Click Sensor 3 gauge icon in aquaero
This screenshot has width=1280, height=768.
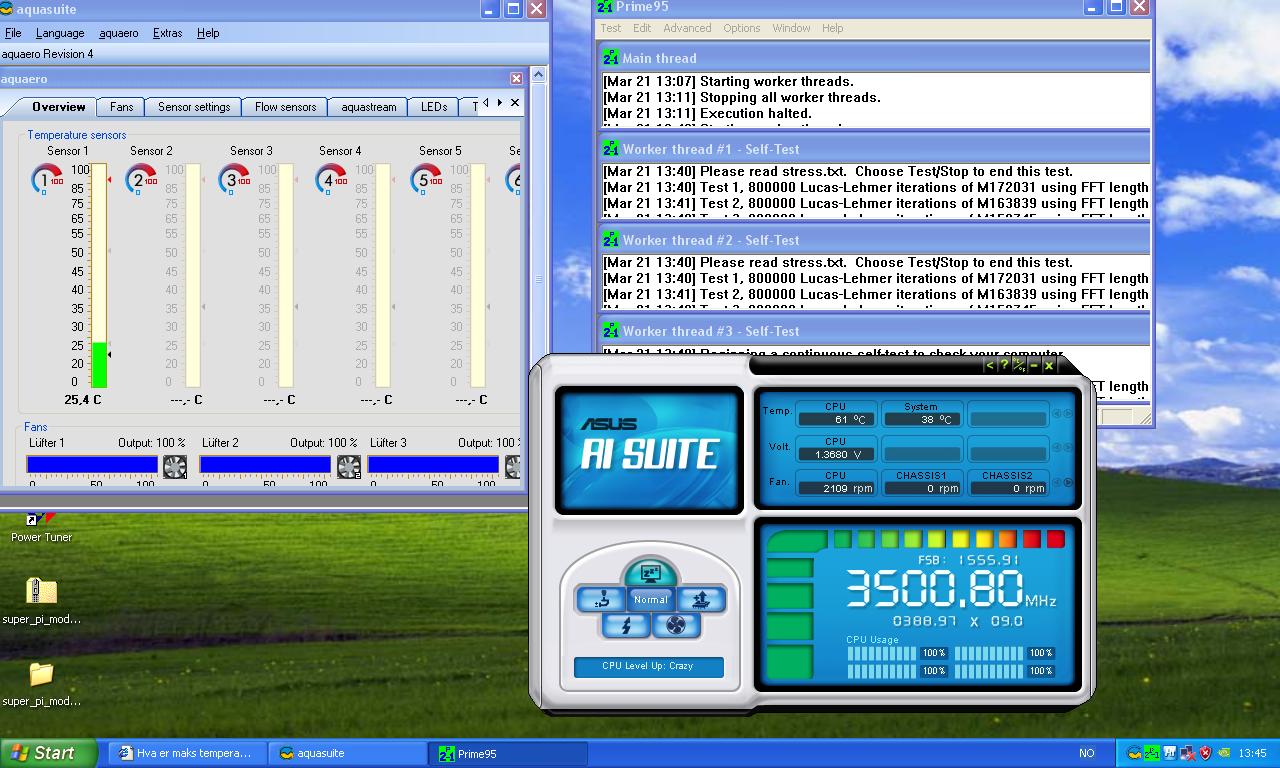(x=233, y=179)
